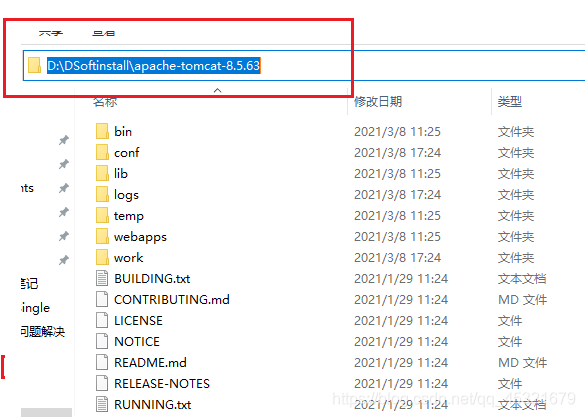Viewport: 585px width, 417px height.
Task: Click the logs folder icon
Action: [x=102, y=194]
